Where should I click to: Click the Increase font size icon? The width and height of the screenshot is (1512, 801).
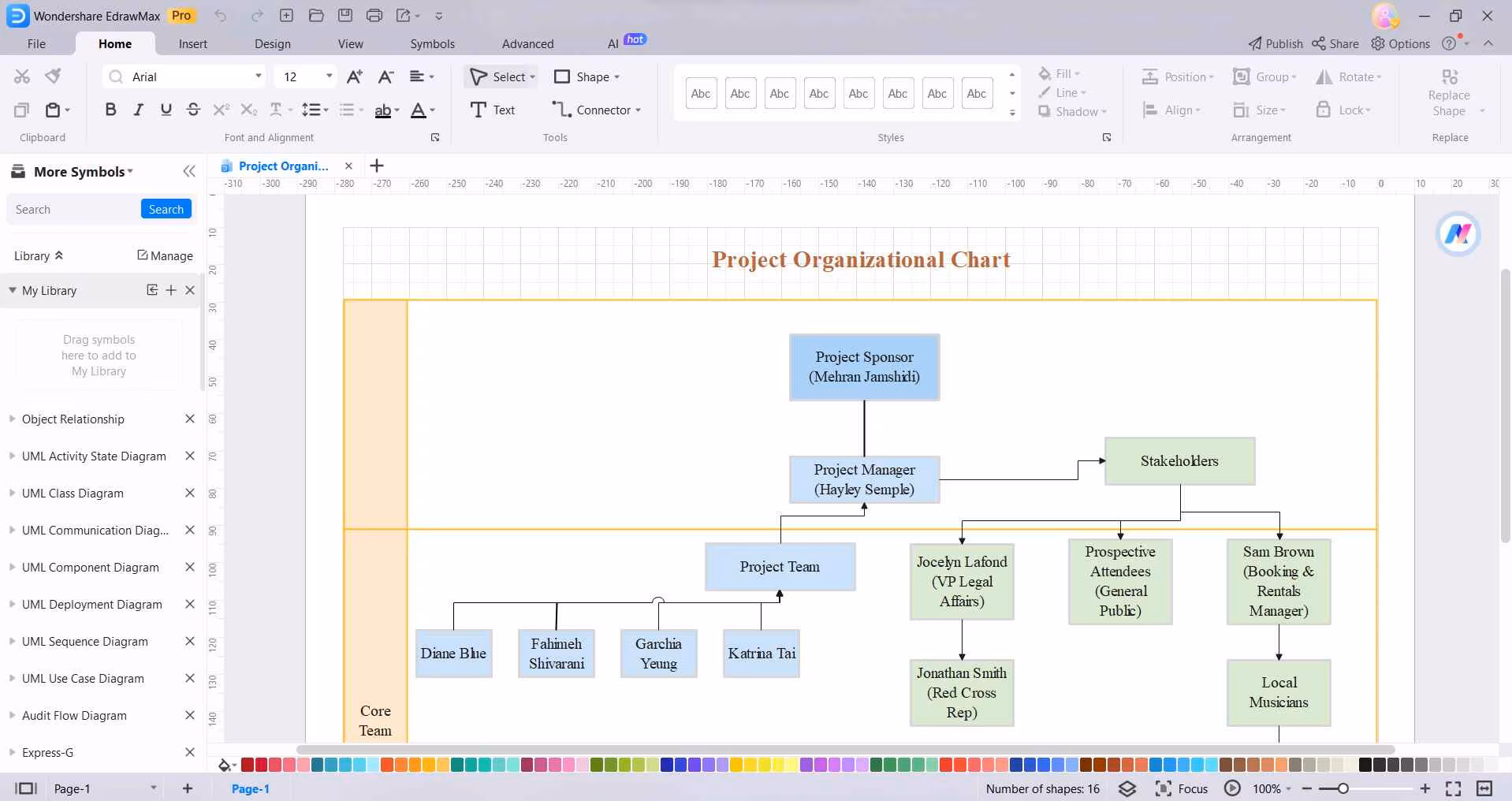click(x=355, y=76)
